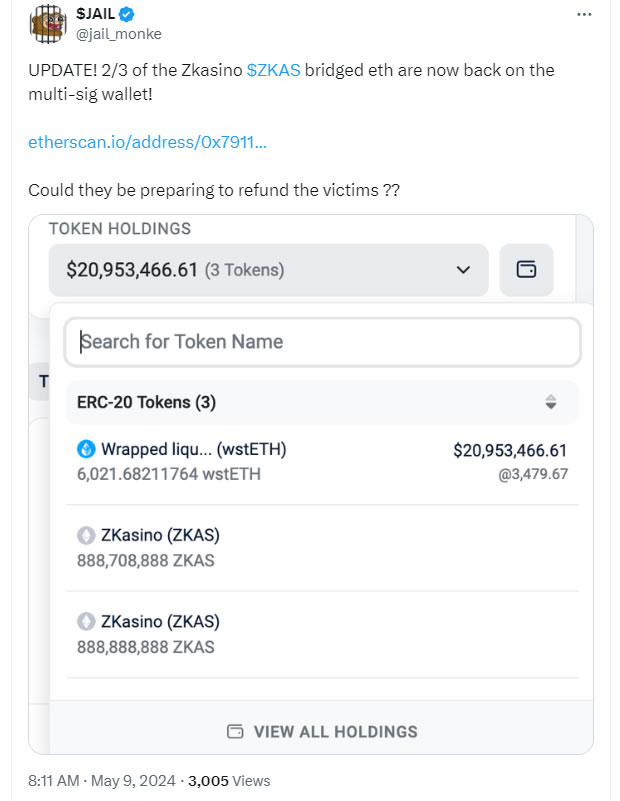Image resolution: width=620 pixels, height=801 pixels.
Task: Click the @jail_monke handle
Action: point(118,34)
